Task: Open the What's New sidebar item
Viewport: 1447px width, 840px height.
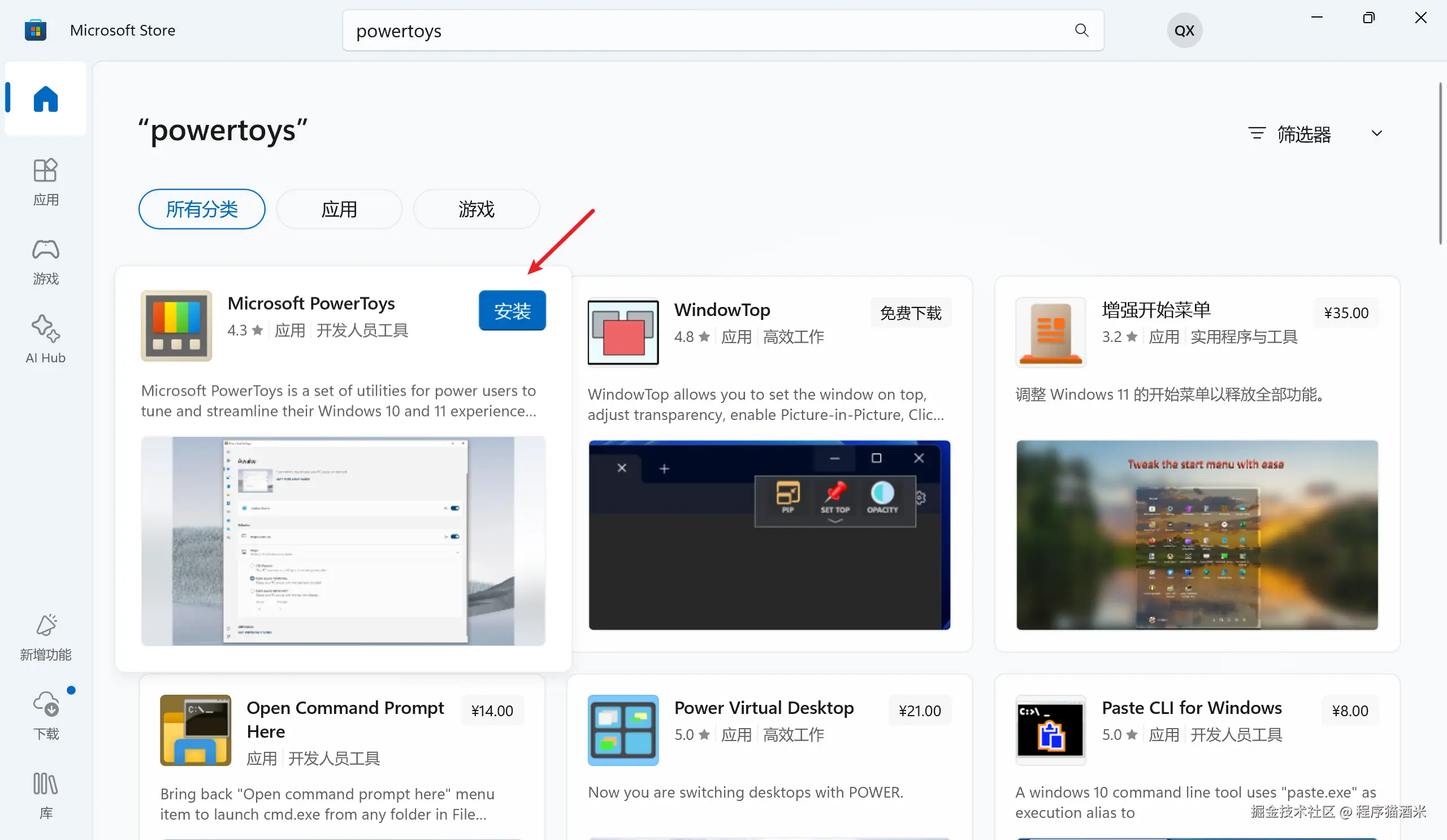Action: click(46, 637)
